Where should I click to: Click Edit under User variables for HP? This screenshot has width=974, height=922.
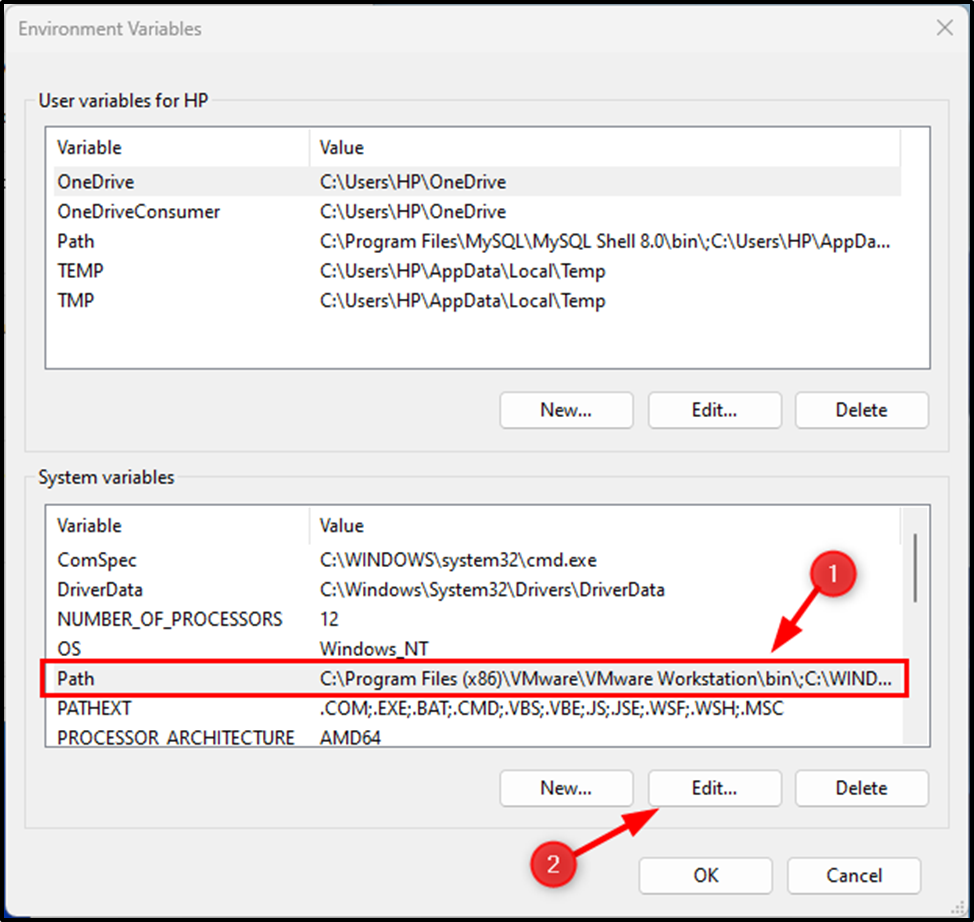point(714,410)
